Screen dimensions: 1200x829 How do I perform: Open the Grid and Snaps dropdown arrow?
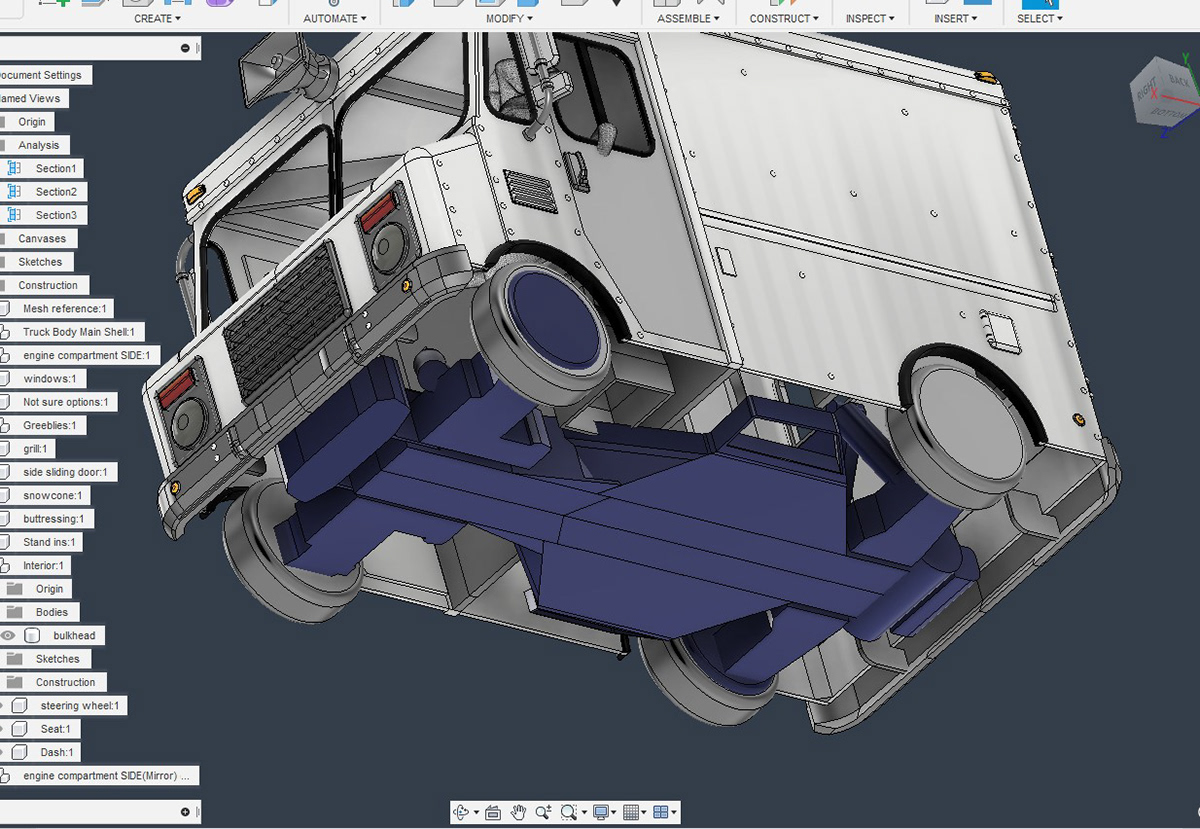(x=644, y=813)
